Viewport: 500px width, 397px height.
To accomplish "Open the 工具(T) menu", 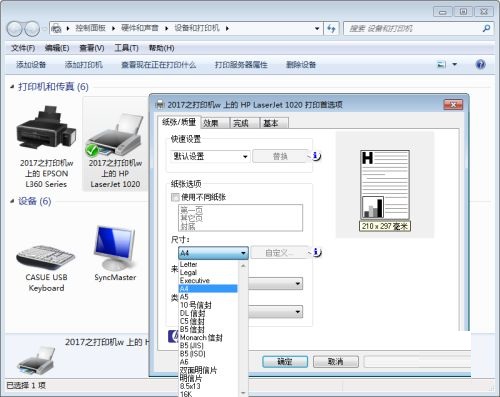I will pos(126,48).
